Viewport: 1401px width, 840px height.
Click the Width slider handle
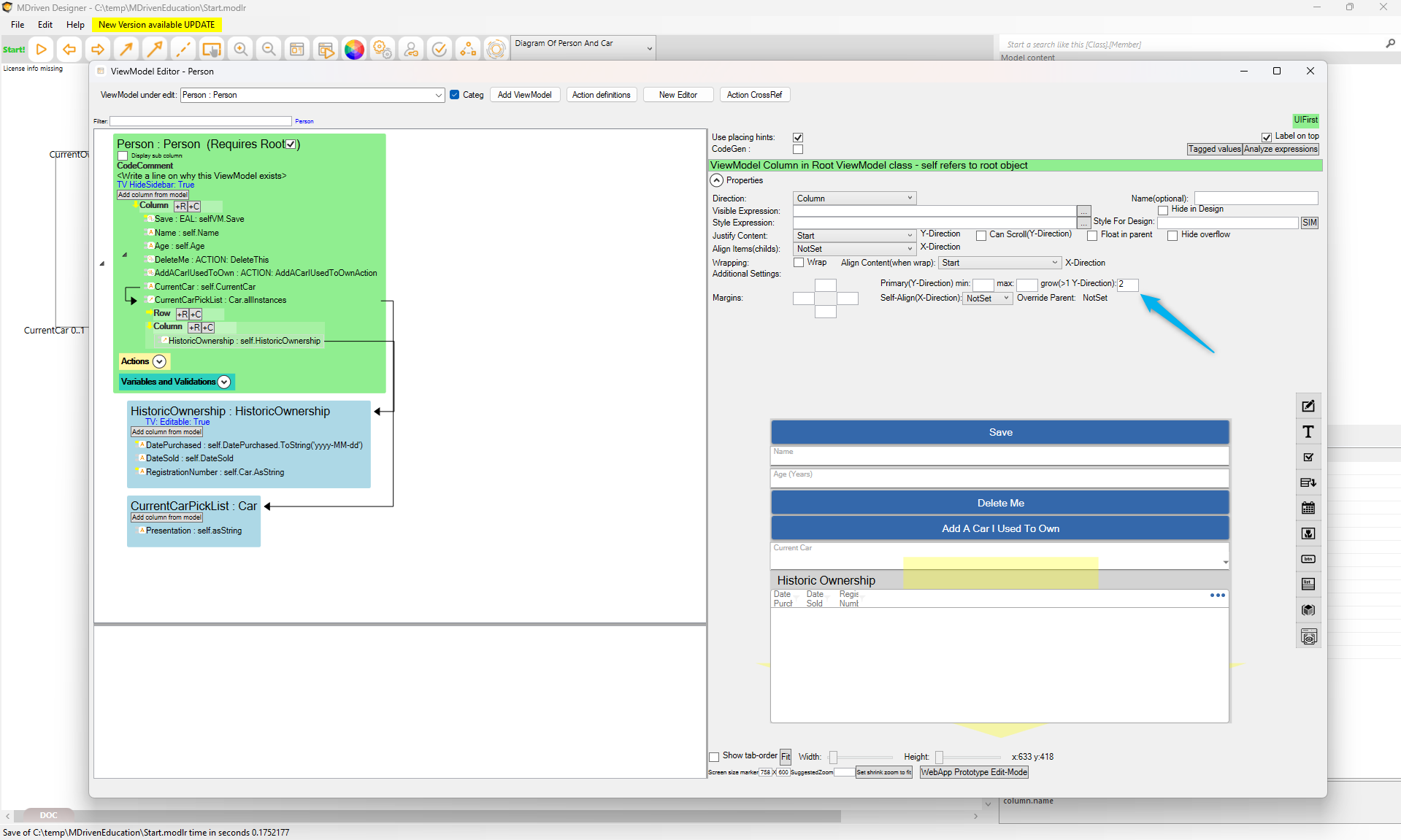[833, 758]
